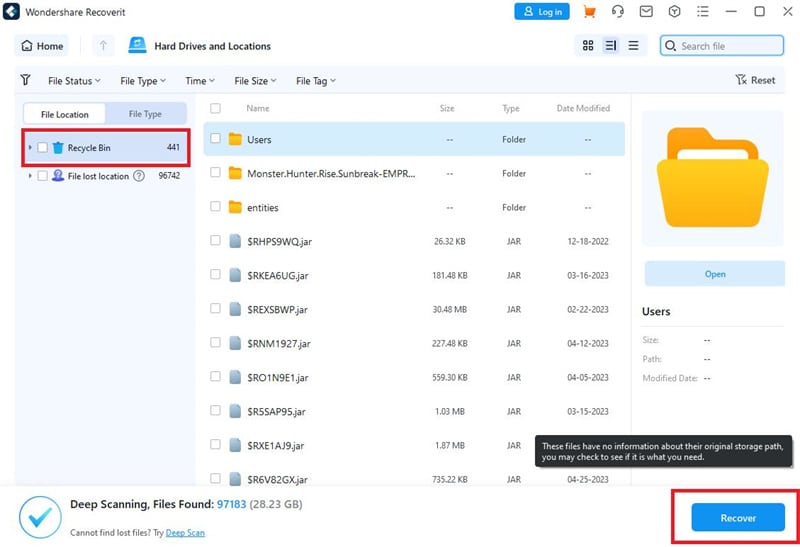Viewport: 800px width, 547px height.
Task: Toggle the select-all checkbox in header
Action: point(215,108)
